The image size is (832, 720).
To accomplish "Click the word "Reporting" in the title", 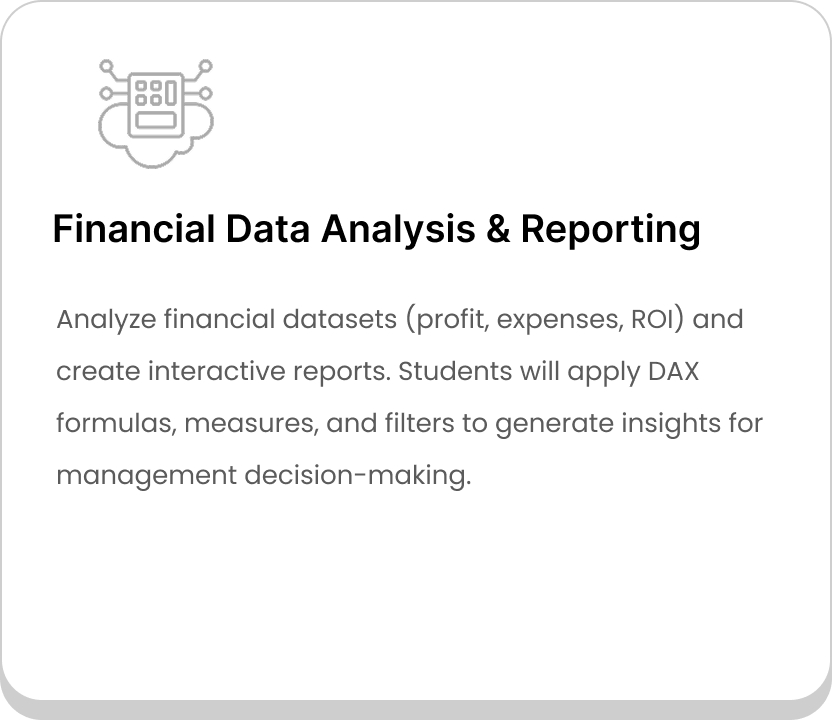I will [611, 229].
